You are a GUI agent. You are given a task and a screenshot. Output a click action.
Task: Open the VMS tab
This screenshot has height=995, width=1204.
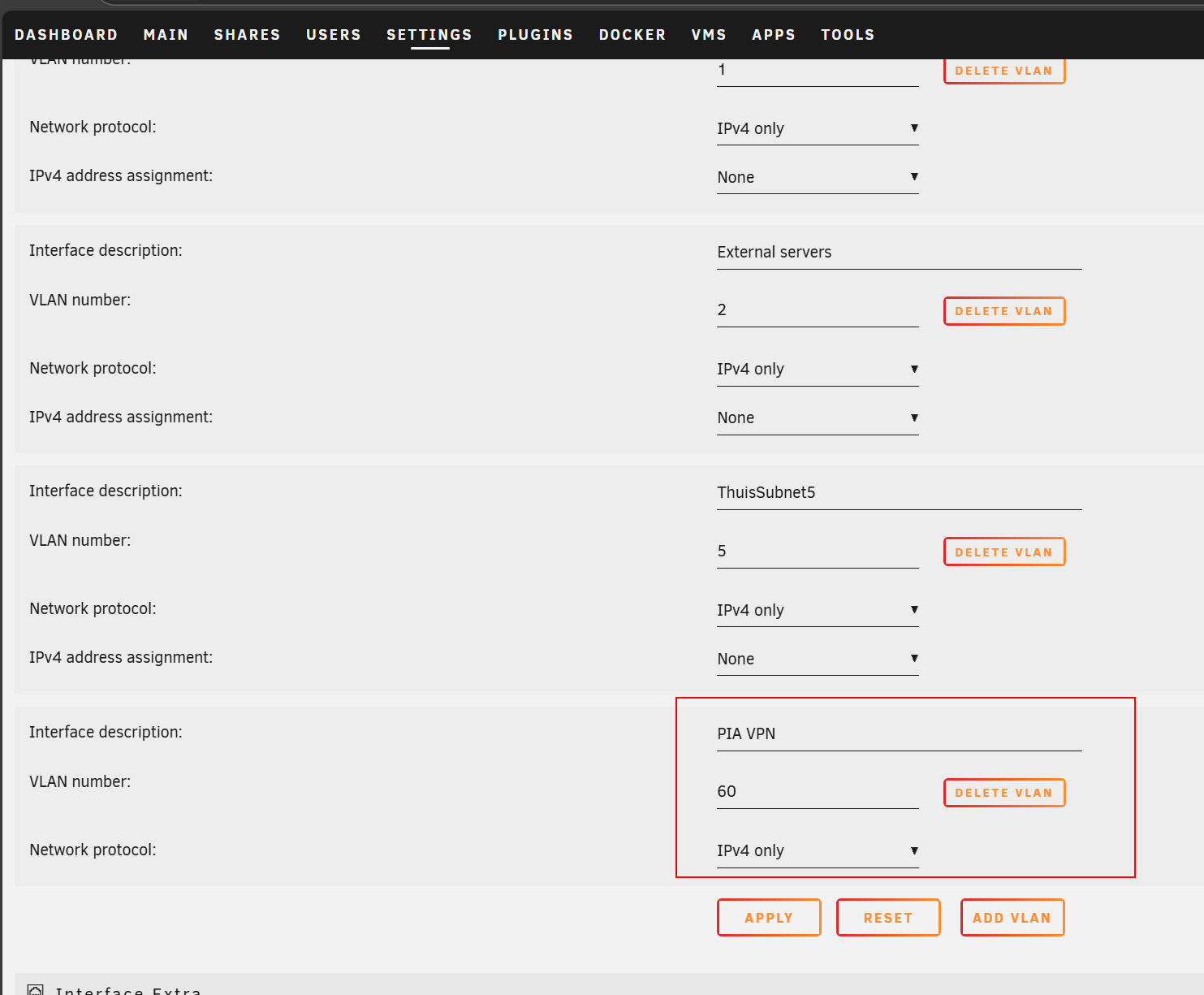pos(709,35)
